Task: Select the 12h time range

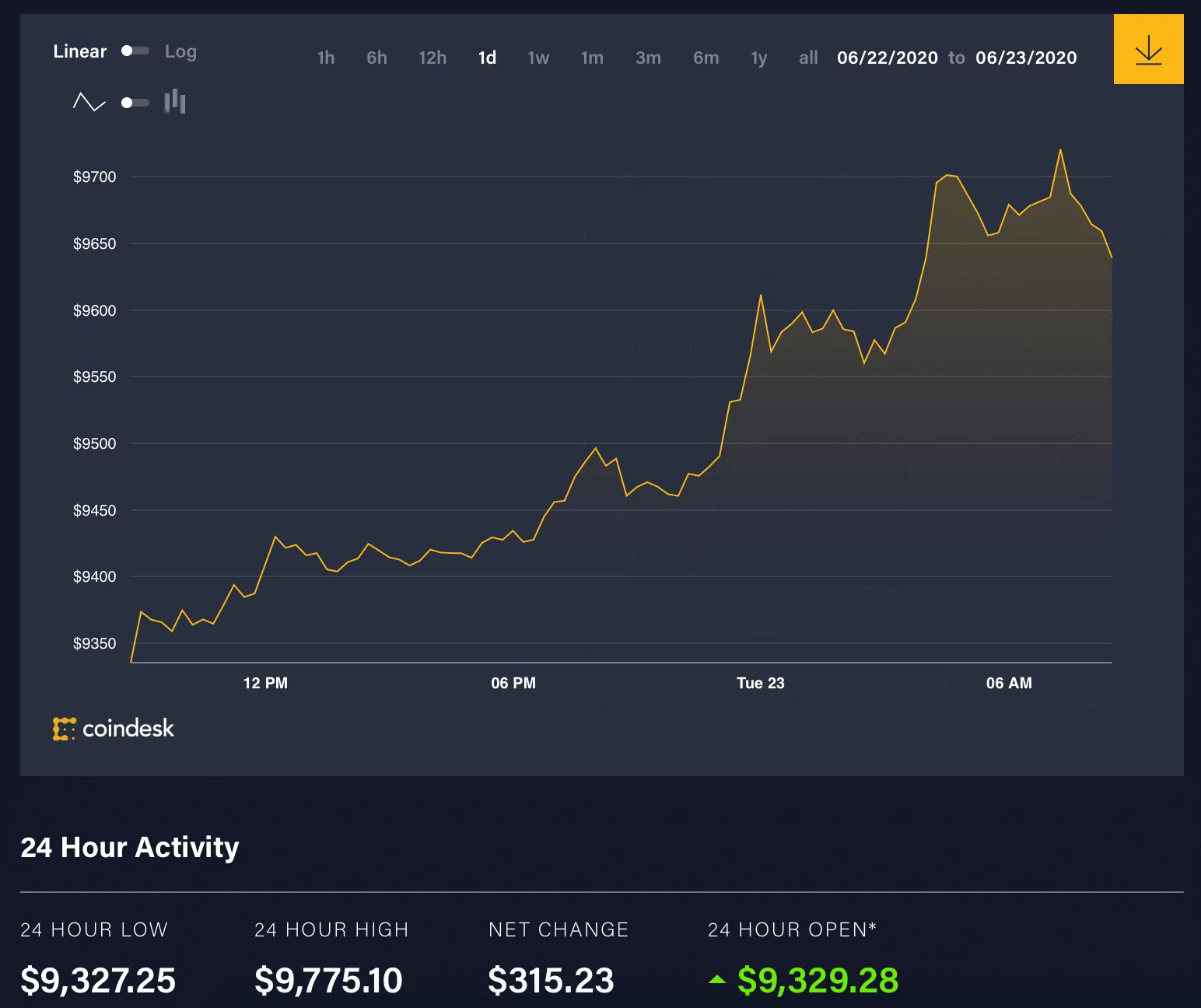Action: (432, 58)
